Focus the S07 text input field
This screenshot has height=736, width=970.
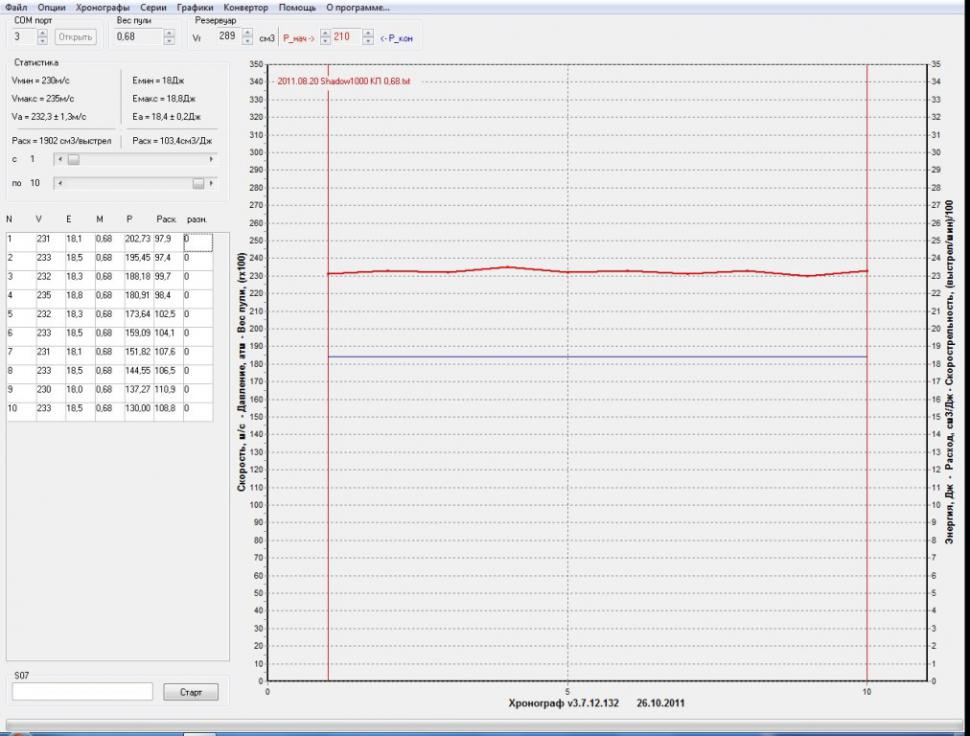pos(82,692)
